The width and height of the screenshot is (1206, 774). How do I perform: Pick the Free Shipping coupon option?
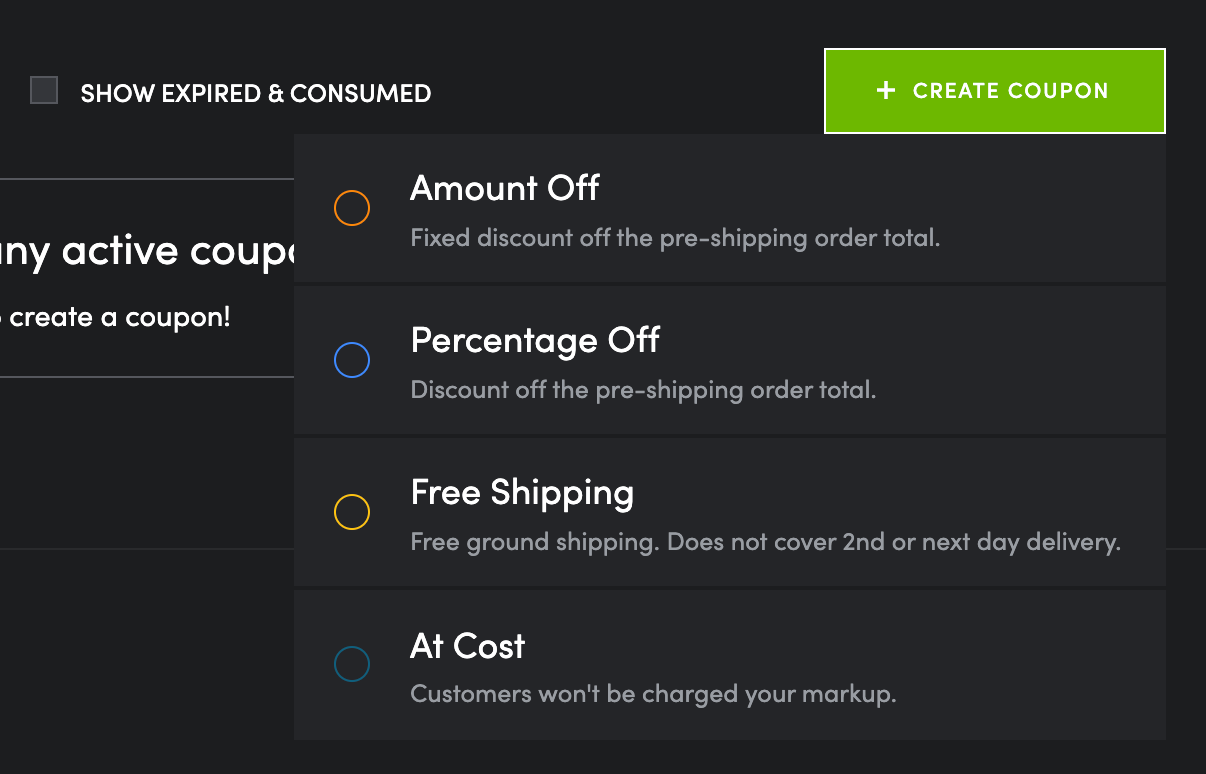pyautogui.click(x=522, y=492)
